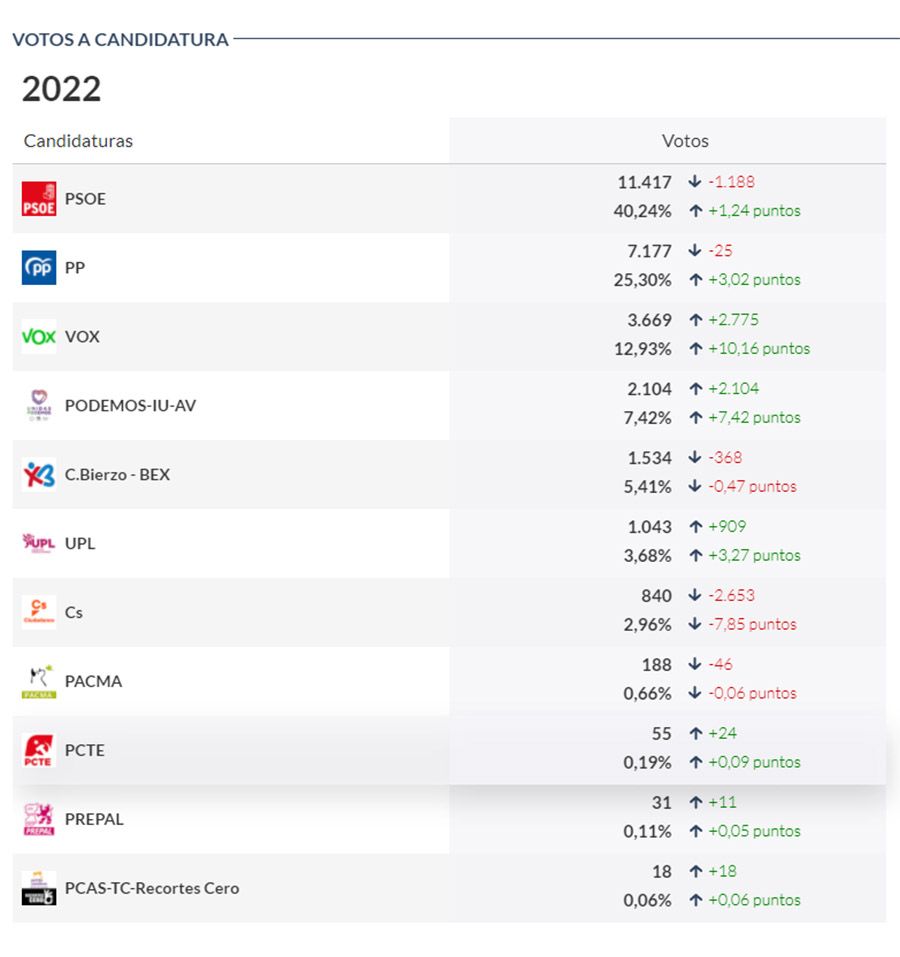Image resolution: width=900 pixels, height=957 pixels.
Task: Click the Unidas Podemos logo icon
Action: [39, 405]
